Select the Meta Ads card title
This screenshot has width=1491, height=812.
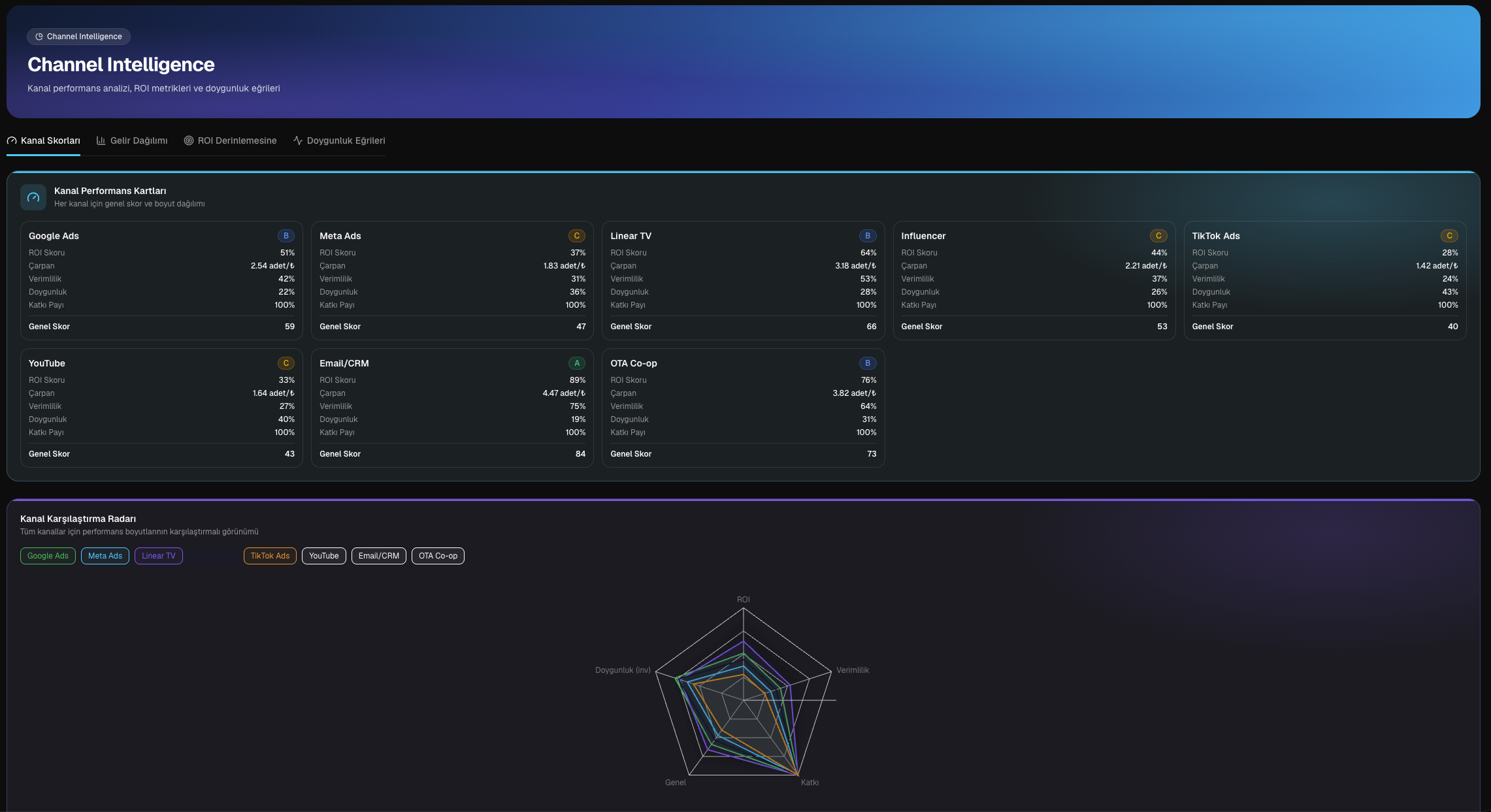click(x=340, y=236)
